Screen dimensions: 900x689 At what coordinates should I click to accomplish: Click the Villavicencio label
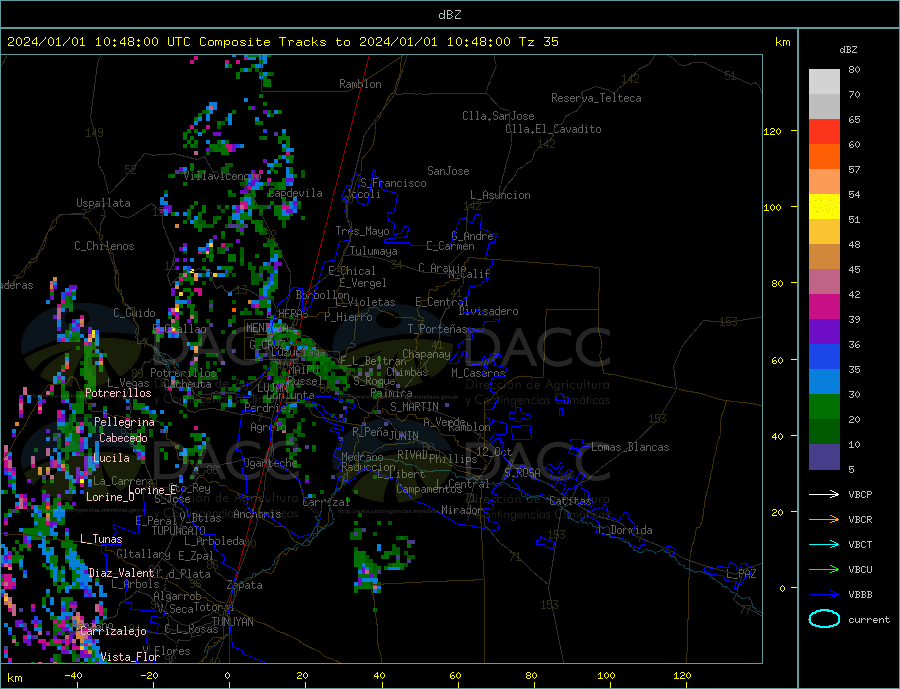click(x=222, y=176)
